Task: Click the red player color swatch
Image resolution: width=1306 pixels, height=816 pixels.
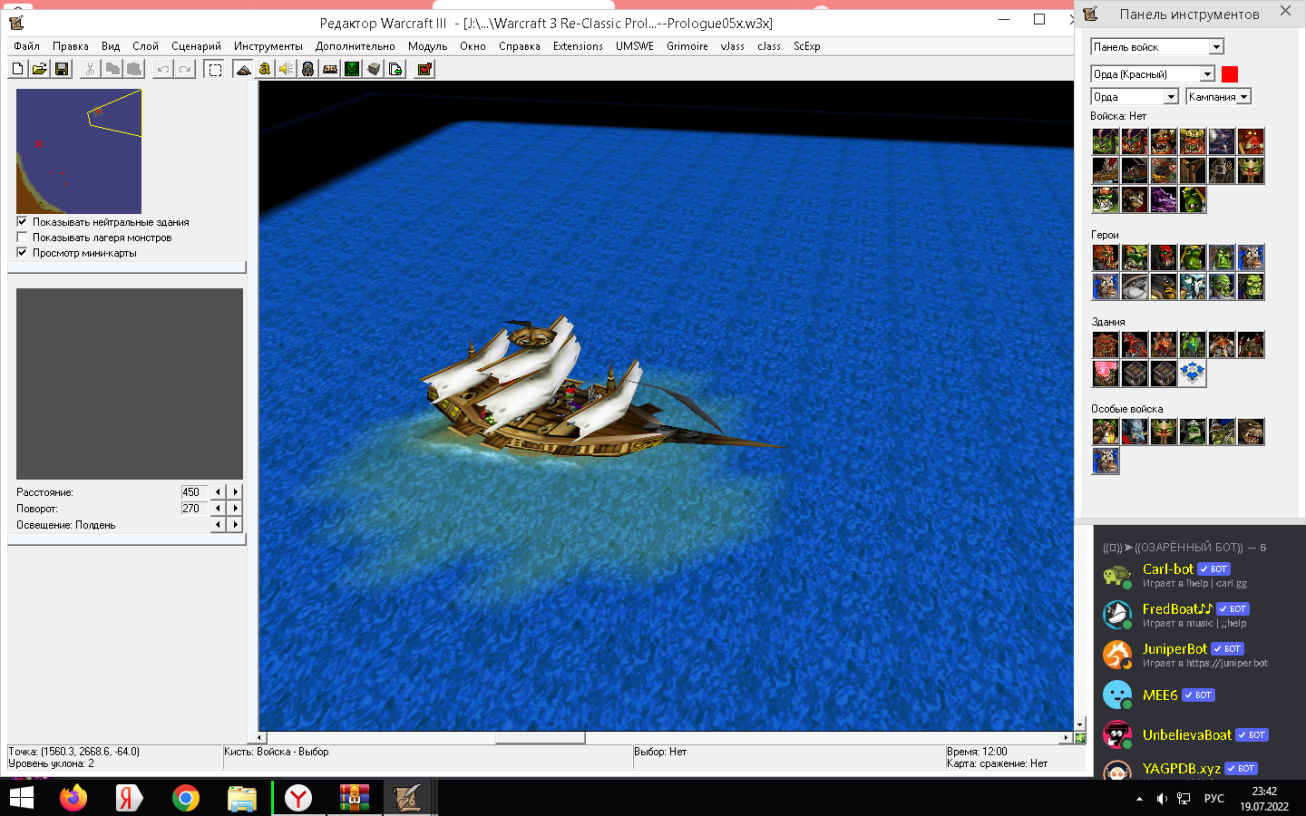Action: [x=1230, y=74]
